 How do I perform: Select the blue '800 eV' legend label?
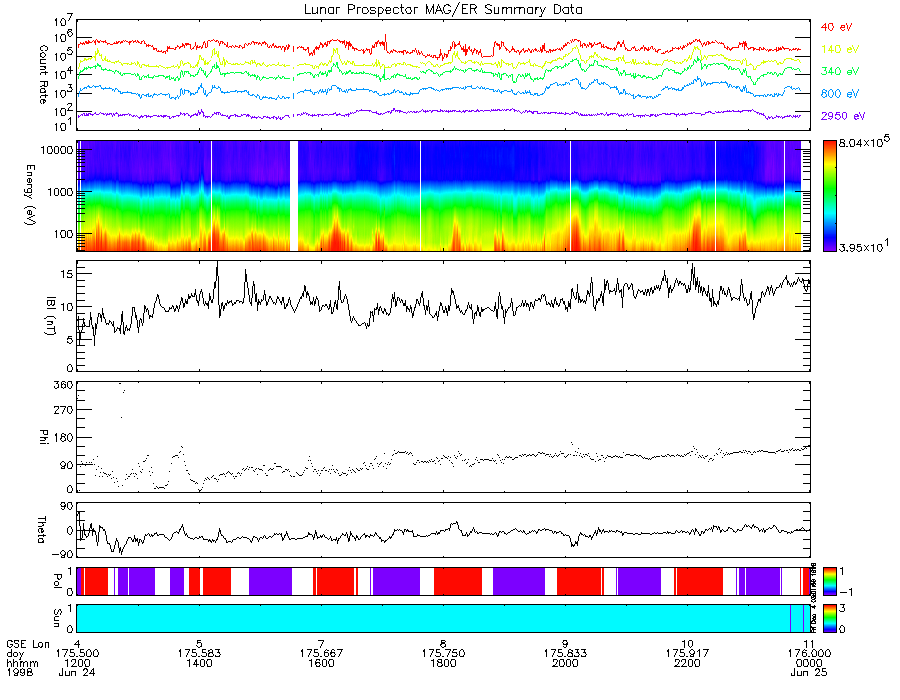[840, 94]
